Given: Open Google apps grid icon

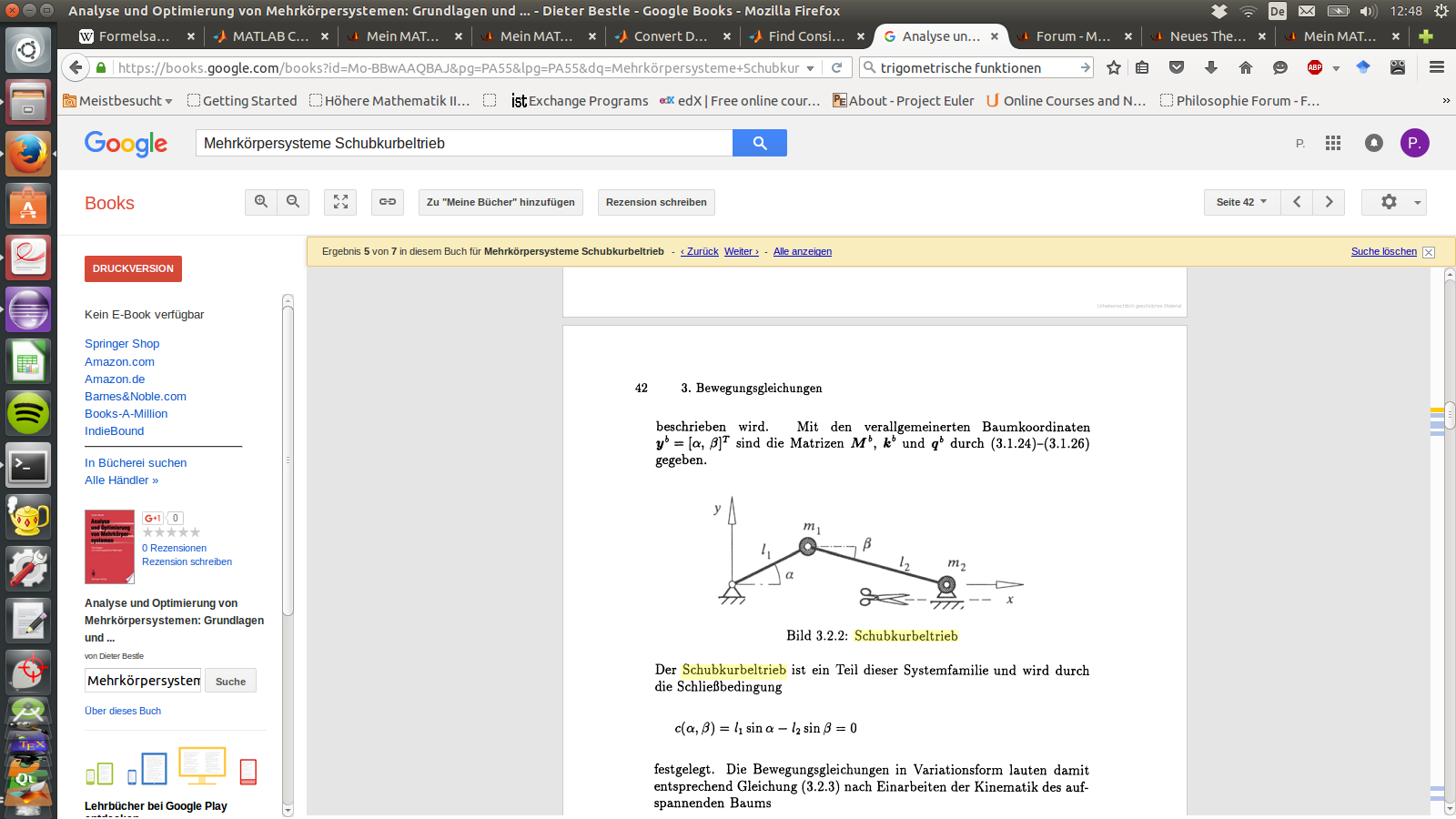Looking at the screenshot, I should pos(1333,143).
